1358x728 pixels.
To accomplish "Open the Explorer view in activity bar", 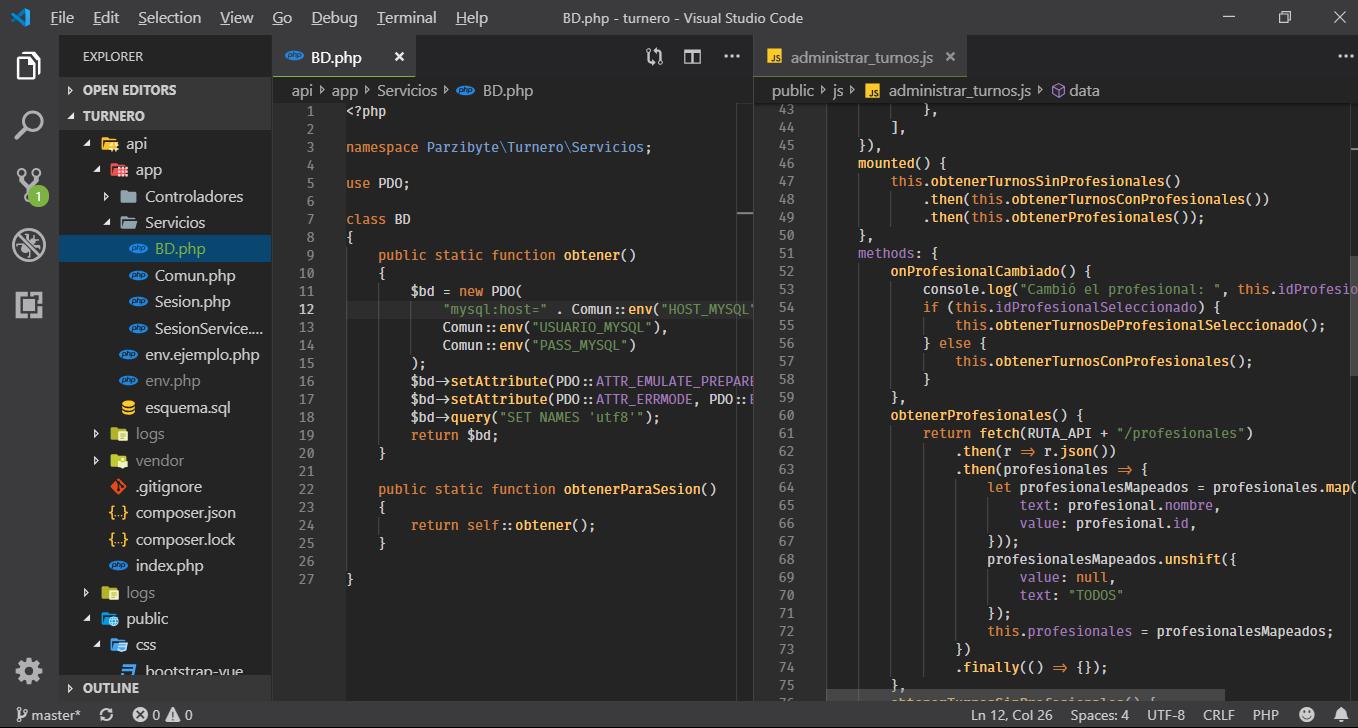I will 29,67.
